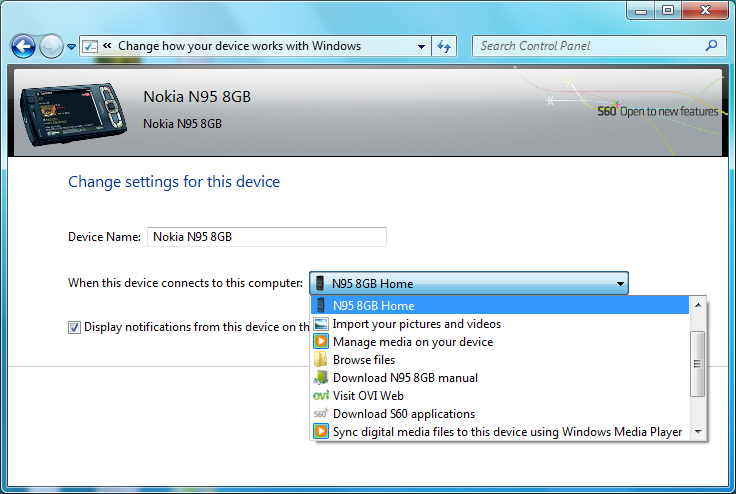736x494 pixels.
Task: Click the phone icon beside N95 8GB Home entry
Action: pos(321,305)
